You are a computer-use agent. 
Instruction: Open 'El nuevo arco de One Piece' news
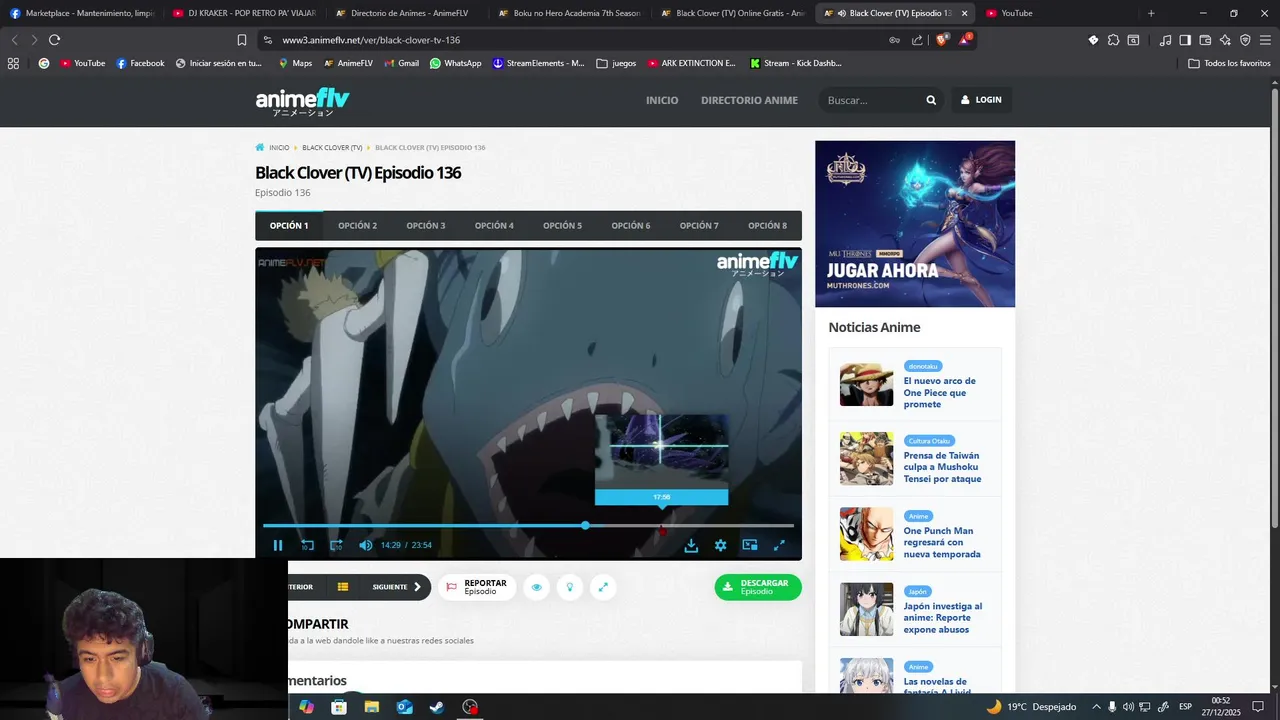click(x=940, y=392)
